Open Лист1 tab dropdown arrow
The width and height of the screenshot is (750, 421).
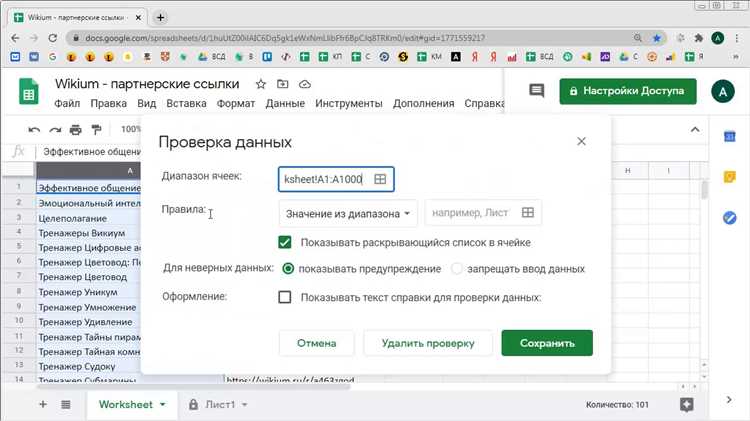pyautogui.click(x=244, y=404)
